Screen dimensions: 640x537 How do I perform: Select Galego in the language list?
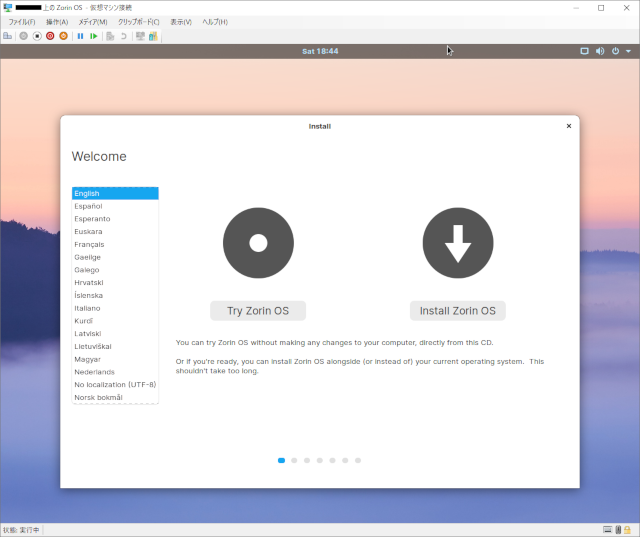[115, 270]
